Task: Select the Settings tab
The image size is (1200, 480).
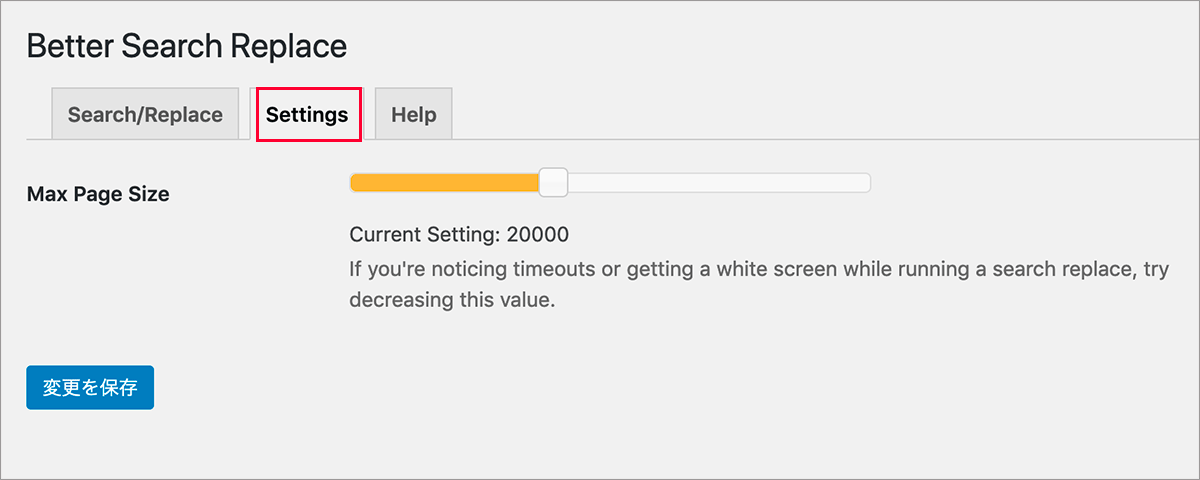Action: click(x=307, y=114)
